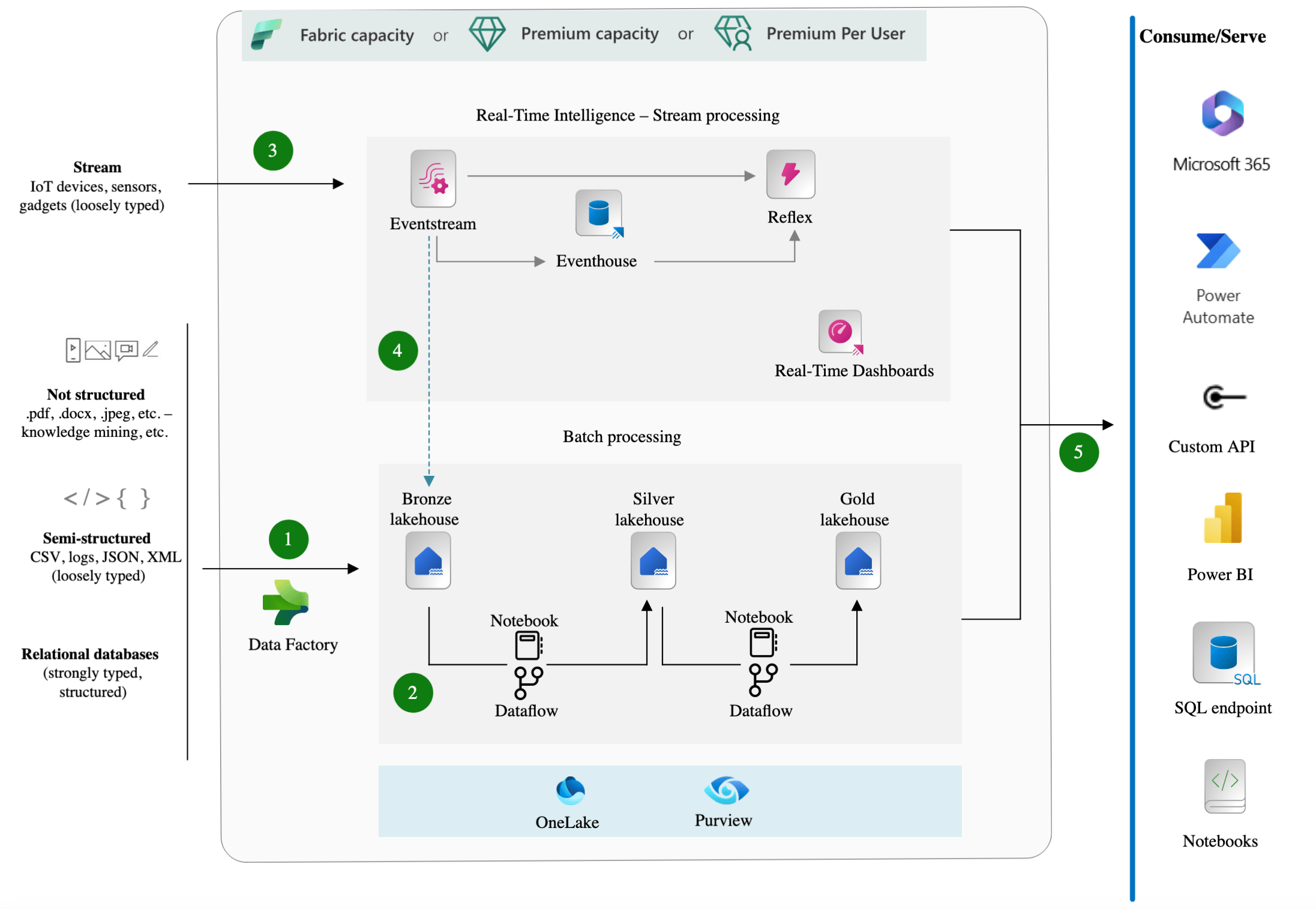Click the 'Gold lakehouse' label
This screenshot has height=909, width=1316.
[855, 509]
